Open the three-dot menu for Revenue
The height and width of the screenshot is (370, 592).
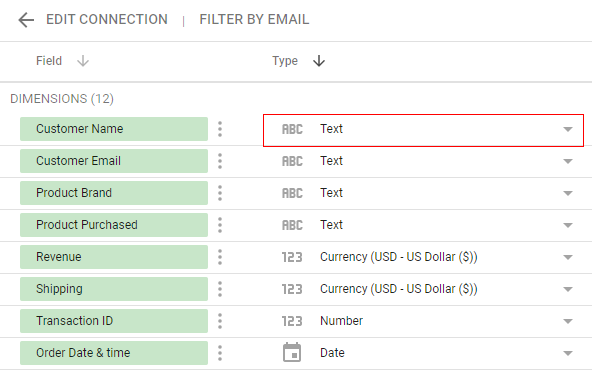click(220, 257)
